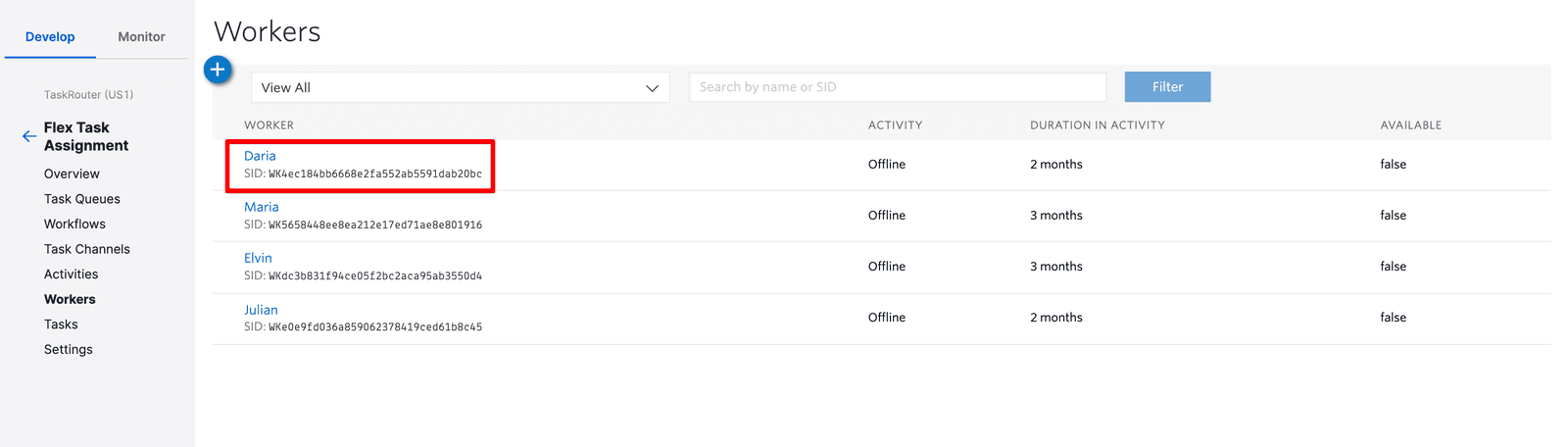Select Activities in the sidebar

tap(72, 274)
